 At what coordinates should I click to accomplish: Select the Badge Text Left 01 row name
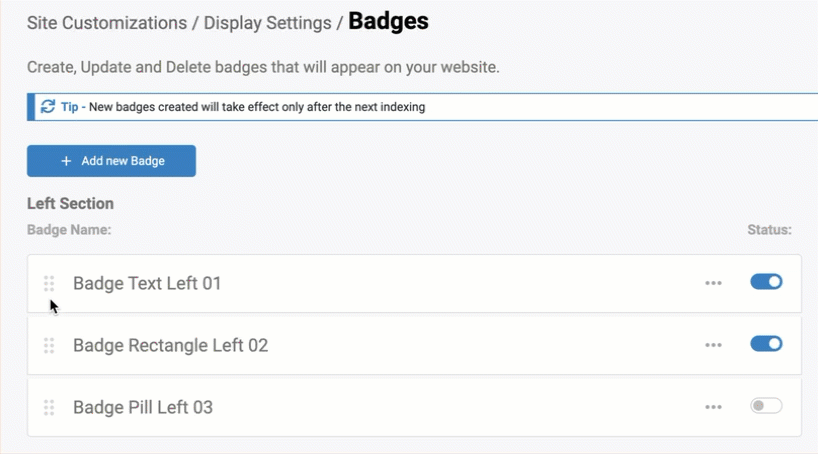point(147,284)
